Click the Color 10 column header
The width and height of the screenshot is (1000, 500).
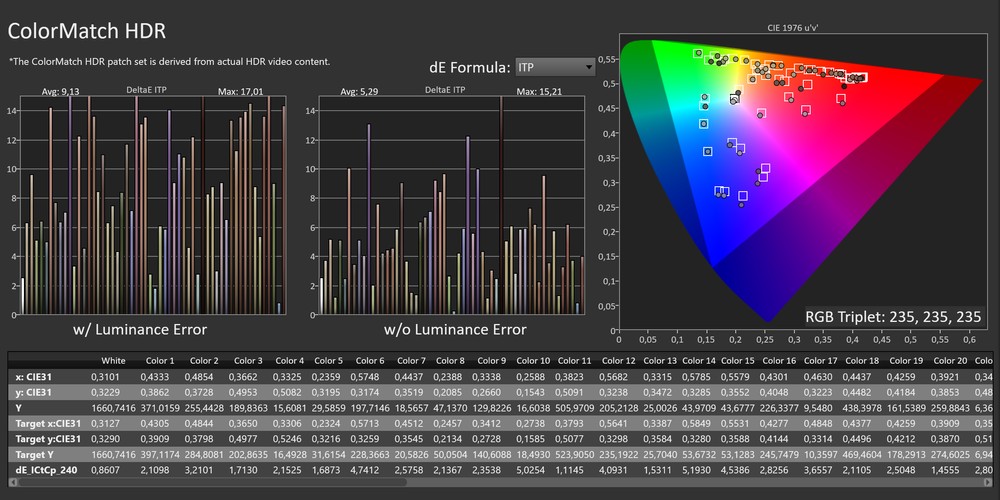click(x=531, y=361)
